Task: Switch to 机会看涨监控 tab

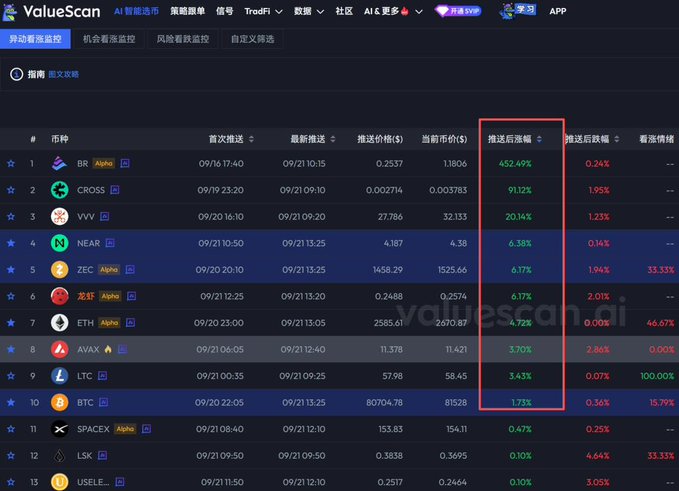Action: pos(109,39)
